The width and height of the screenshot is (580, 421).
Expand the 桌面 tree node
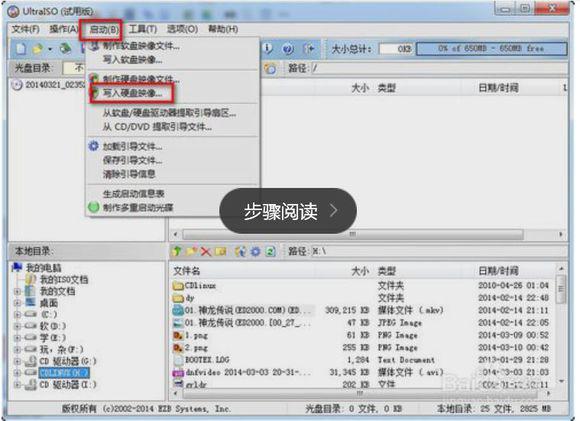point(17,303)
